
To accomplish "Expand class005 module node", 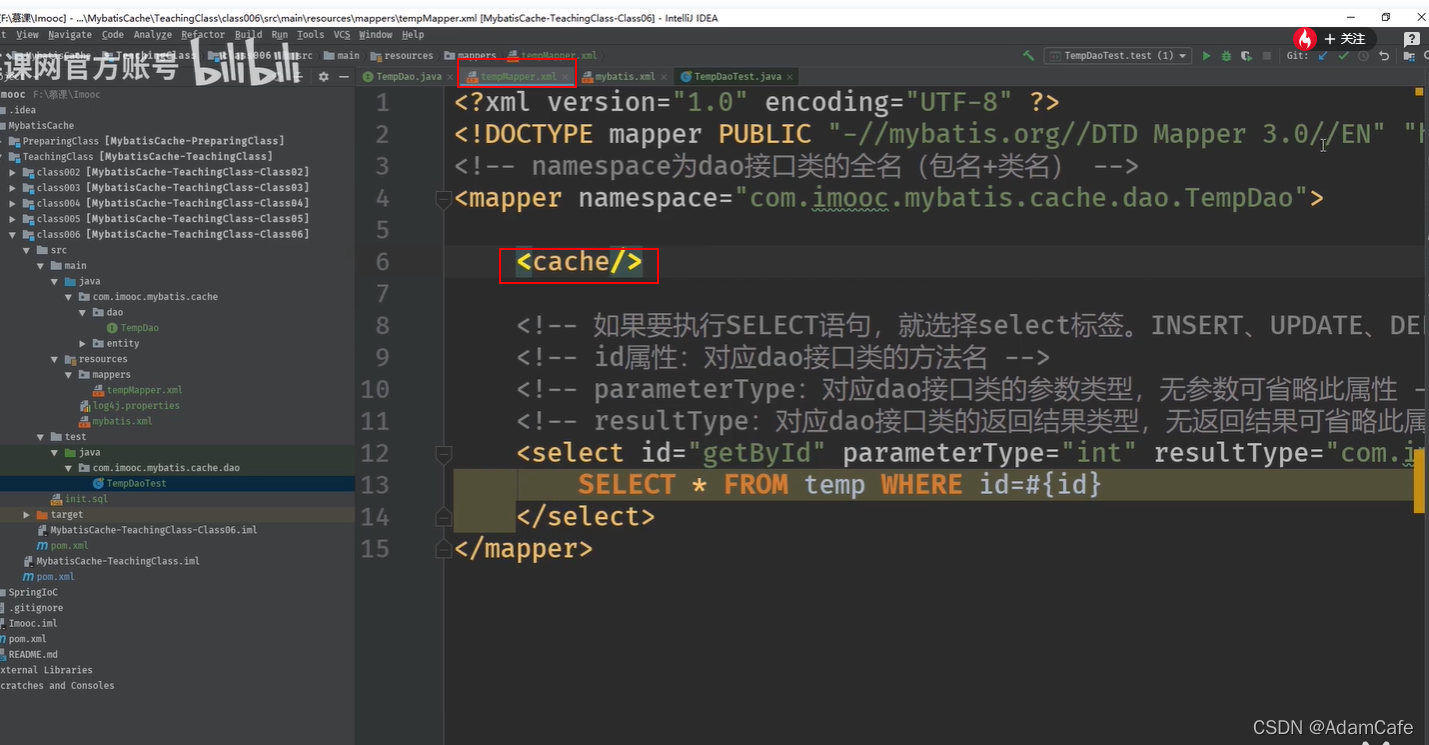I will [x=13, y=219].
